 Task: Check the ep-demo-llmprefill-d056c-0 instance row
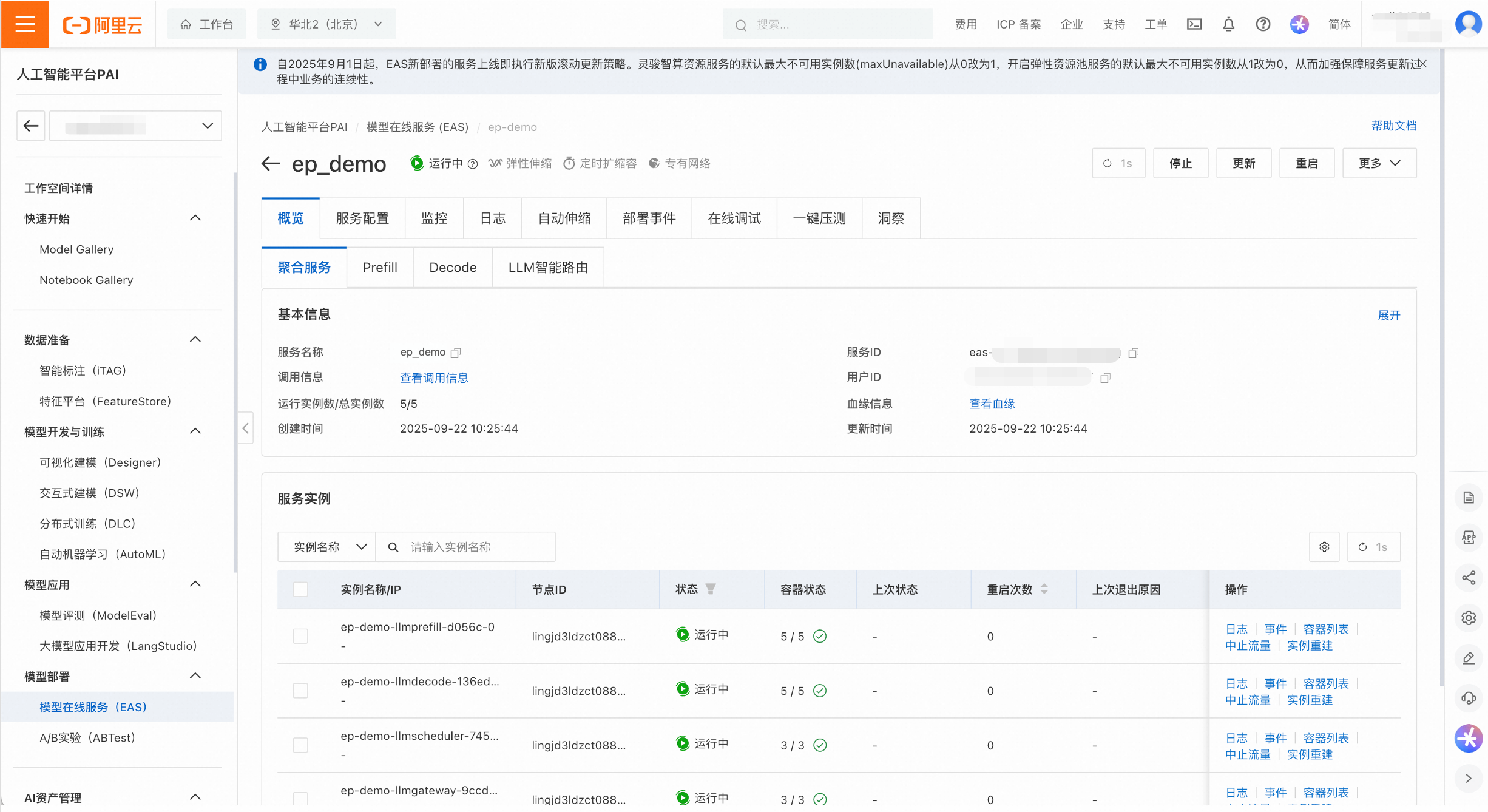[300, 636]
